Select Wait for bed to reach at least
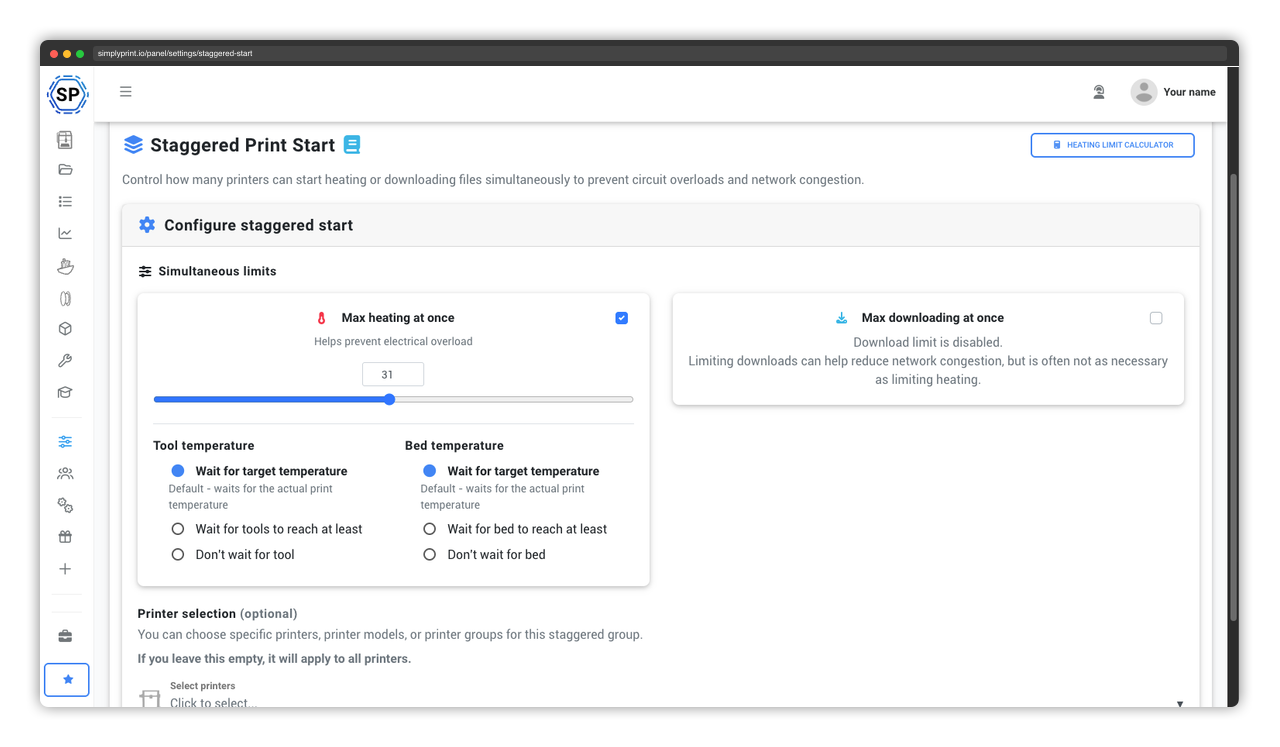Screen dimensions: 1280x747 click(x=430, y=529)
